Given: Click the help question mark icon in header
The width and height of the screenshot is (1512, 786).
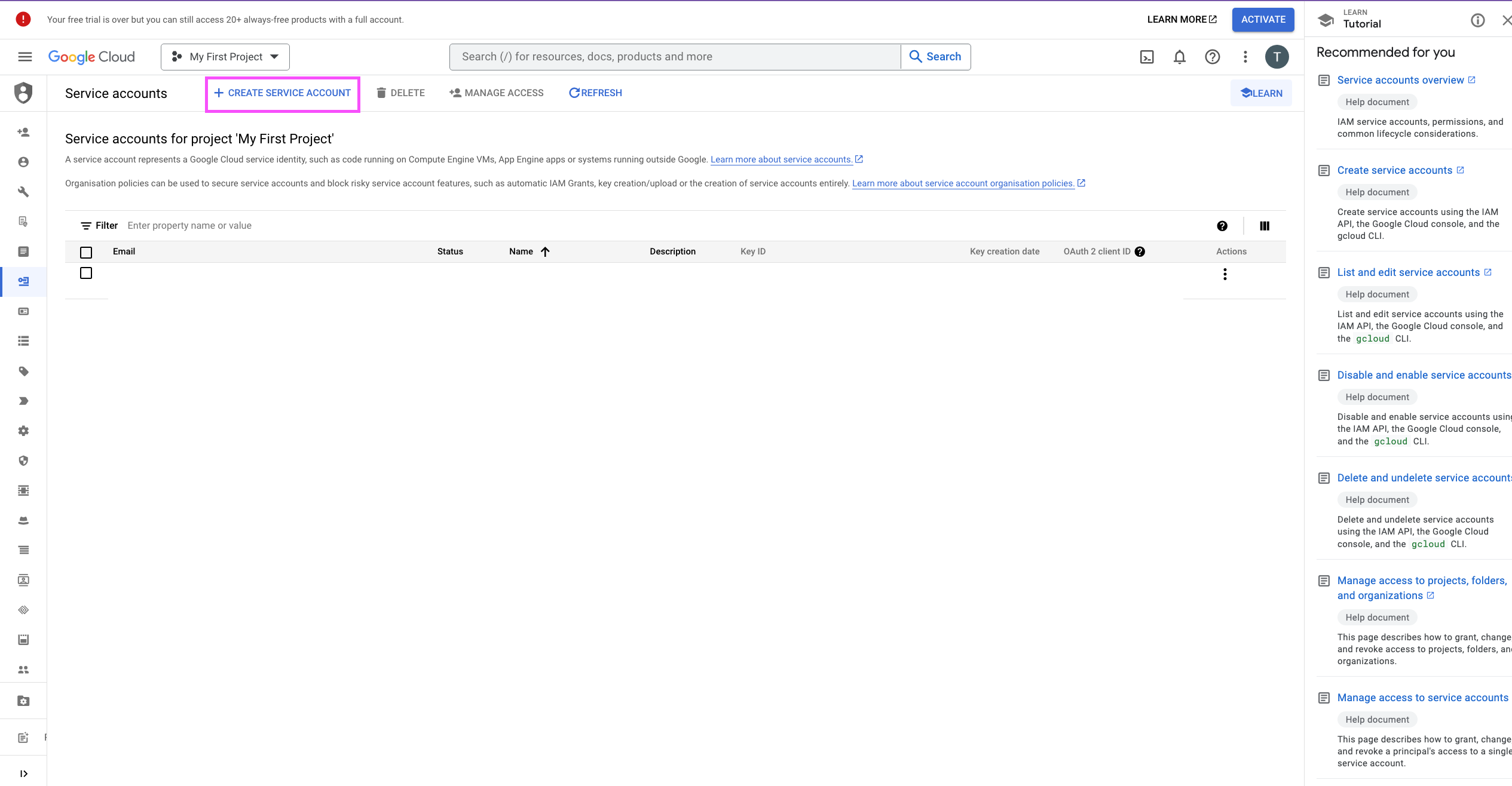Looking at the screenshot, I should [x=1212, y=57].
